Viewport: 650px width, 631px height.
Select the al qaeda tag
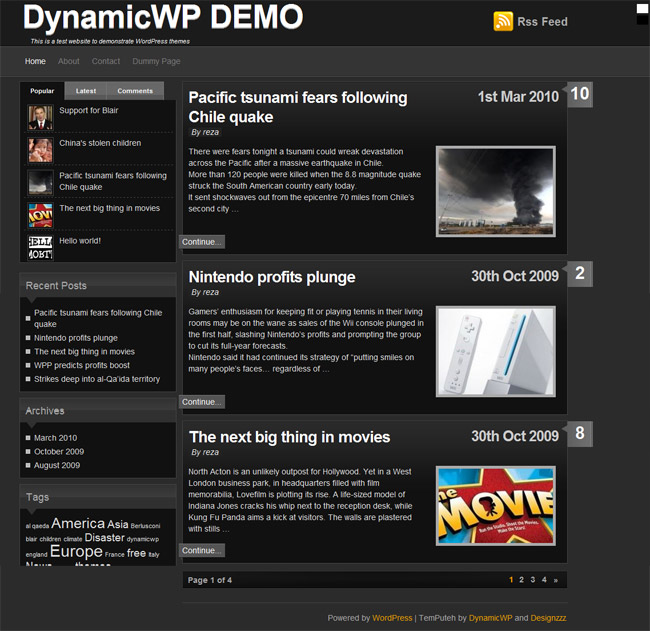(37, 526)
